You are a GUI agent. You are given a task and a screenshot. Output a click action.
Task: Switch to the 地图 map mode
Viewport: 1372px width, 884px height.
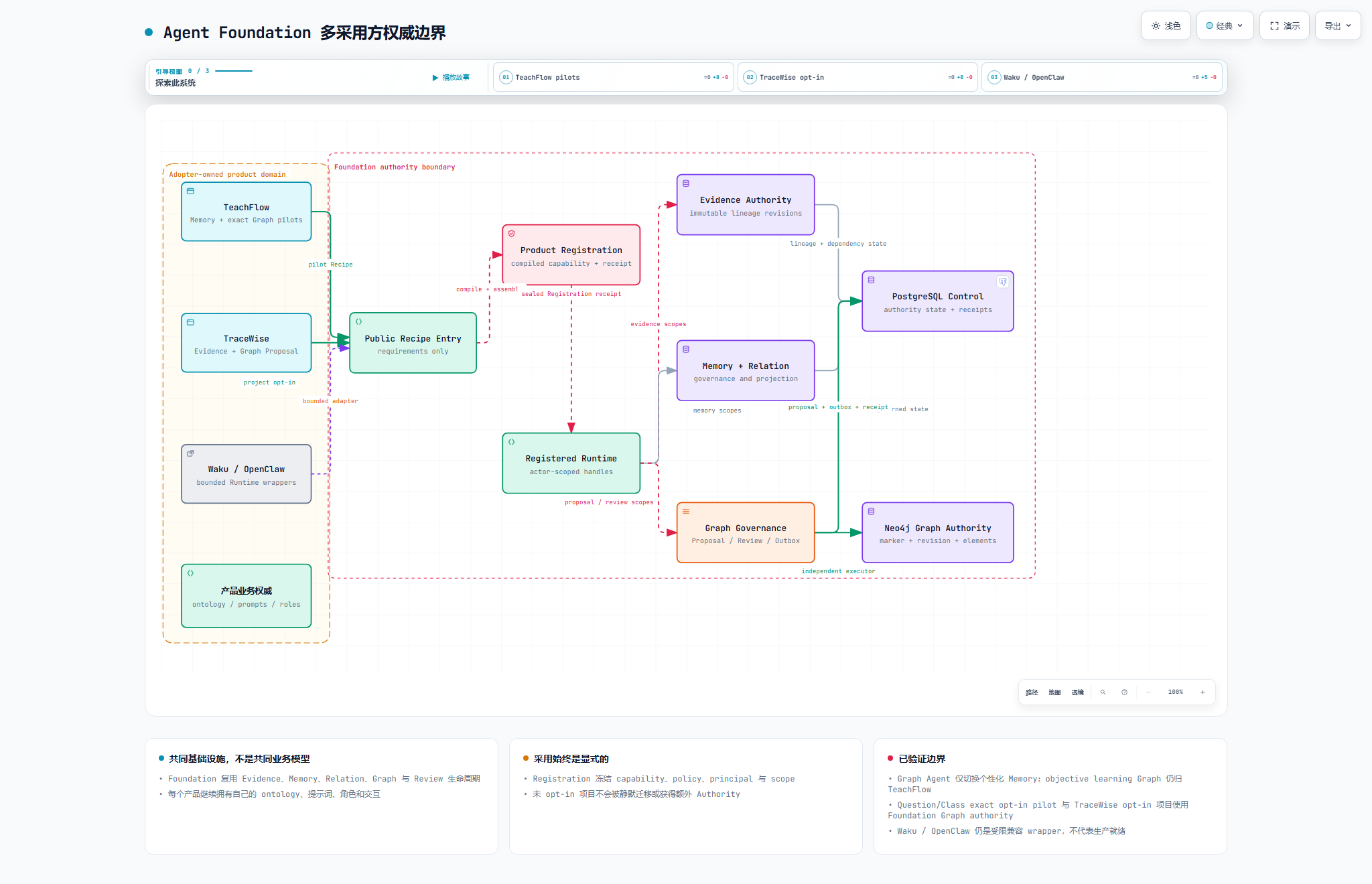[1054, 692]
